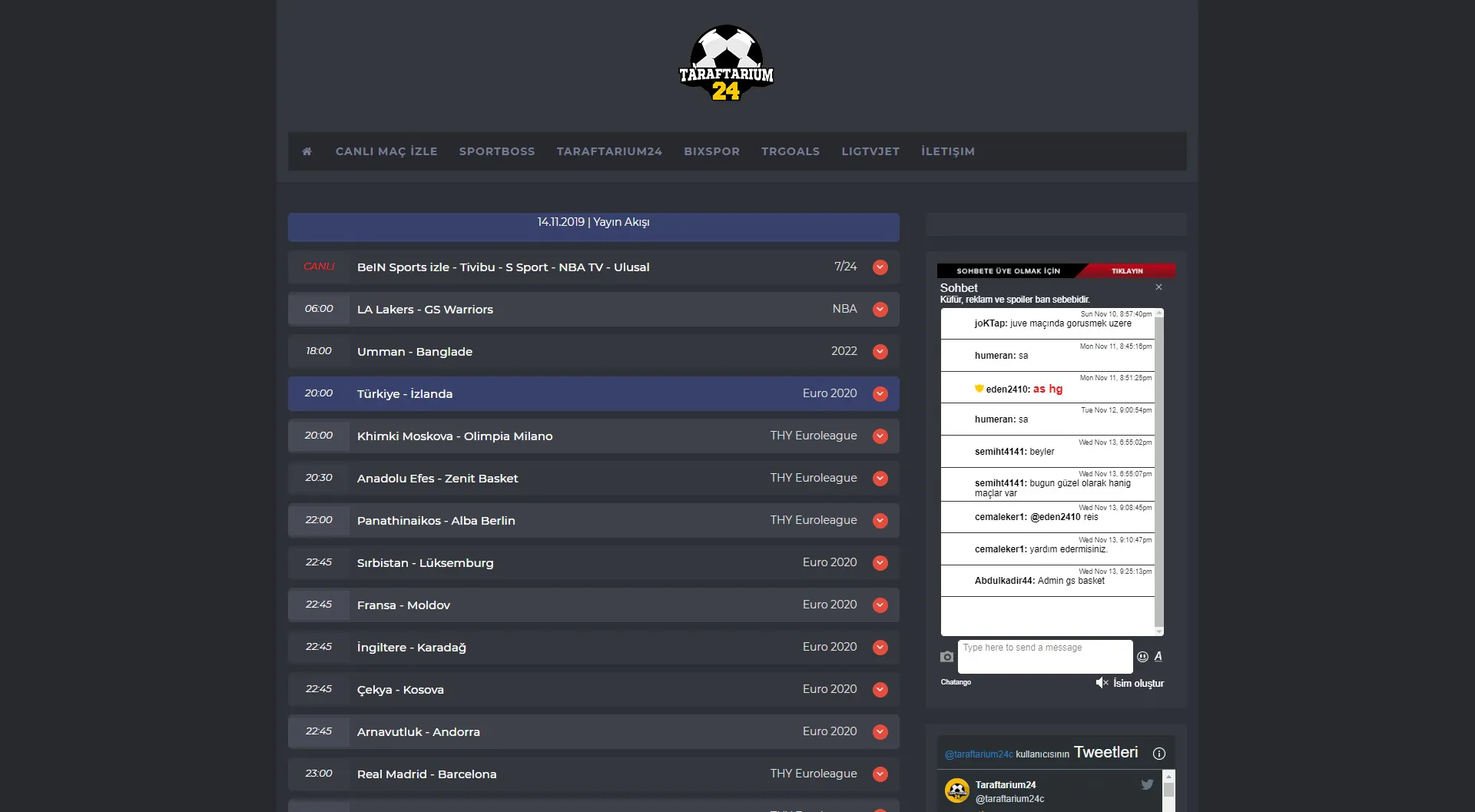Click the chat message input field
Viewport: 1475px width, 812px height.
point(1044,656)
